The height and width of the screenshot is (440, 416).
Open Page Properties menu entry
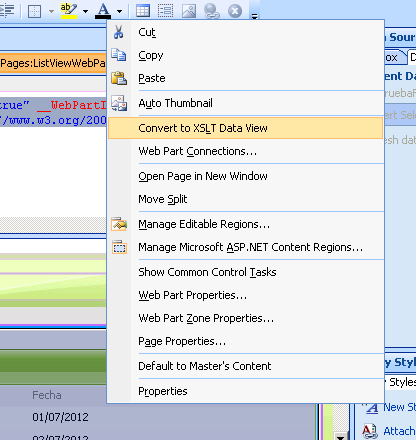click(x=246, y=341)
